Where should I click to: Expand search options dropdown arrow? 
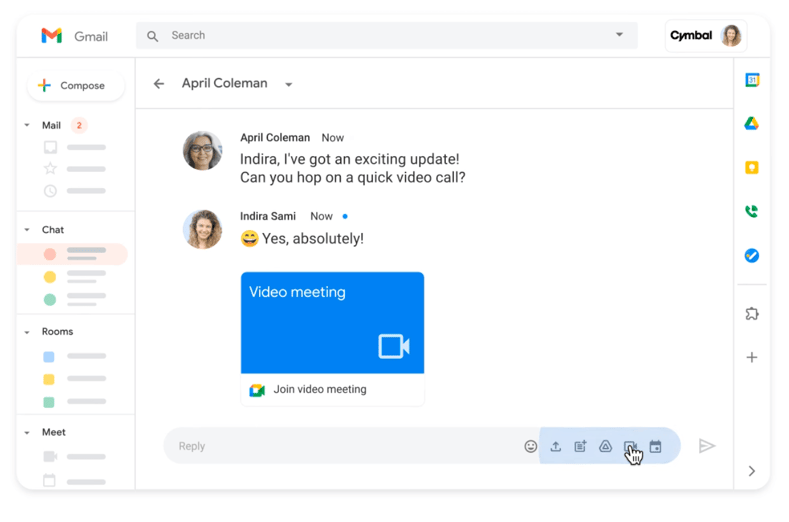coord(619,35)
